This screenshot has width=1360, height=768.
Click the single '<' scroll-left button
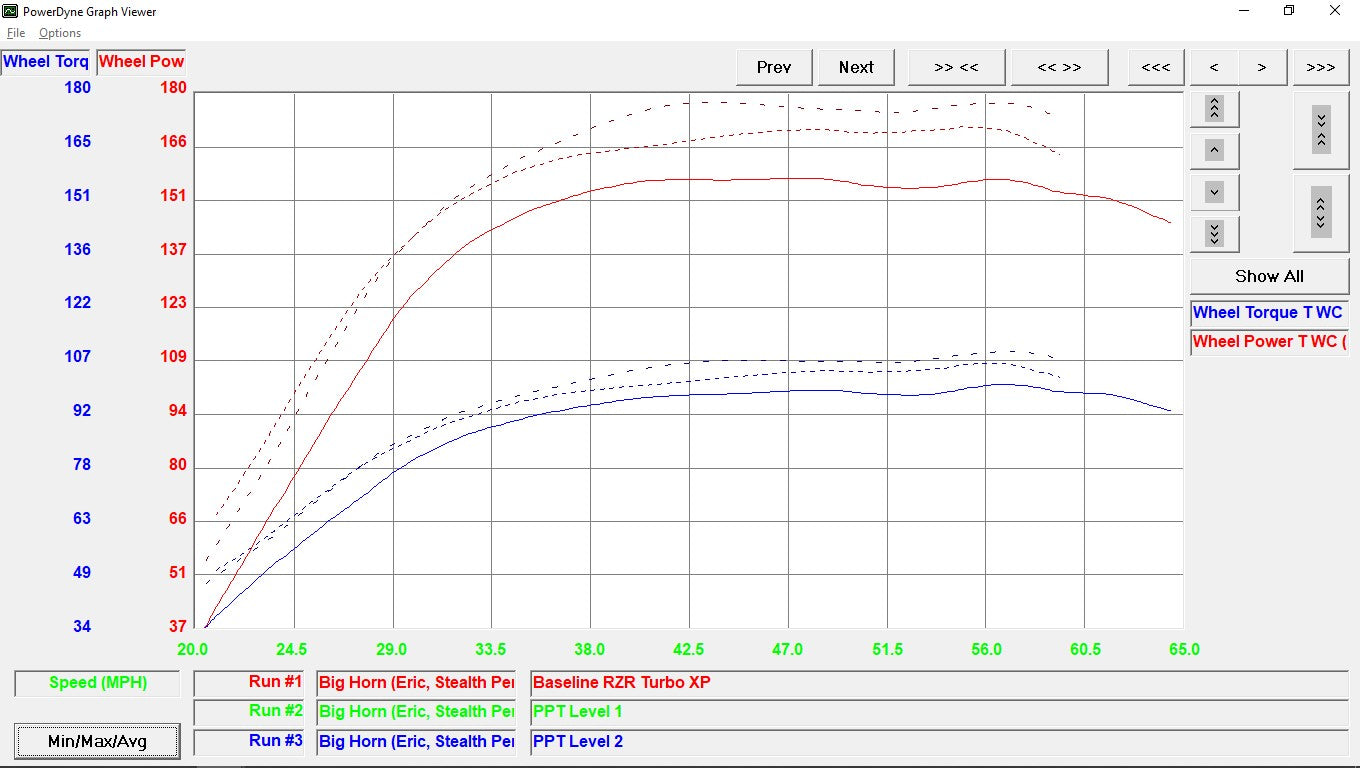[1214, 67]
